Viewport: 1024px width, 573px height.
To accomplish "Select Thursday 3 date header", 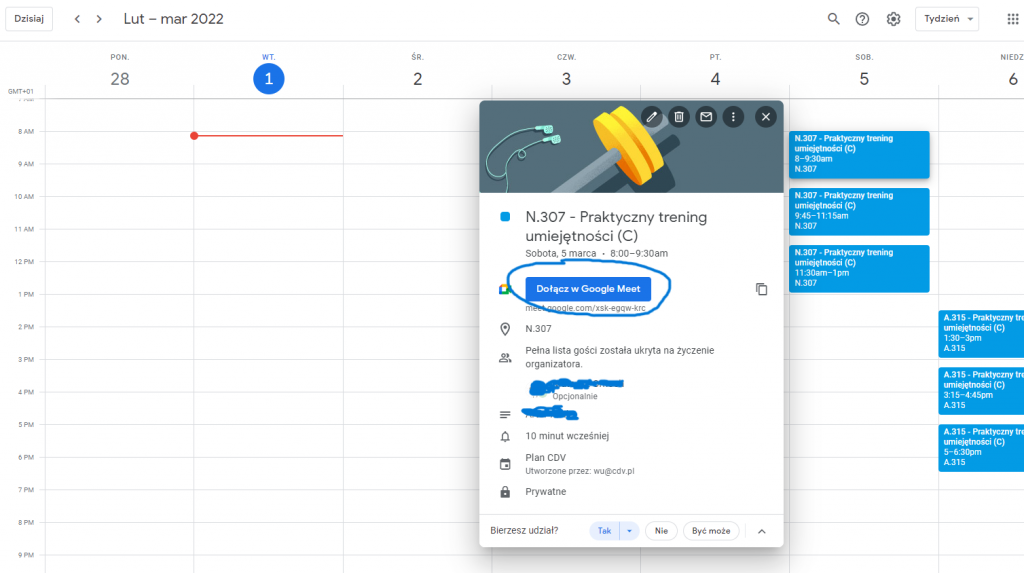I will point(566,78).
